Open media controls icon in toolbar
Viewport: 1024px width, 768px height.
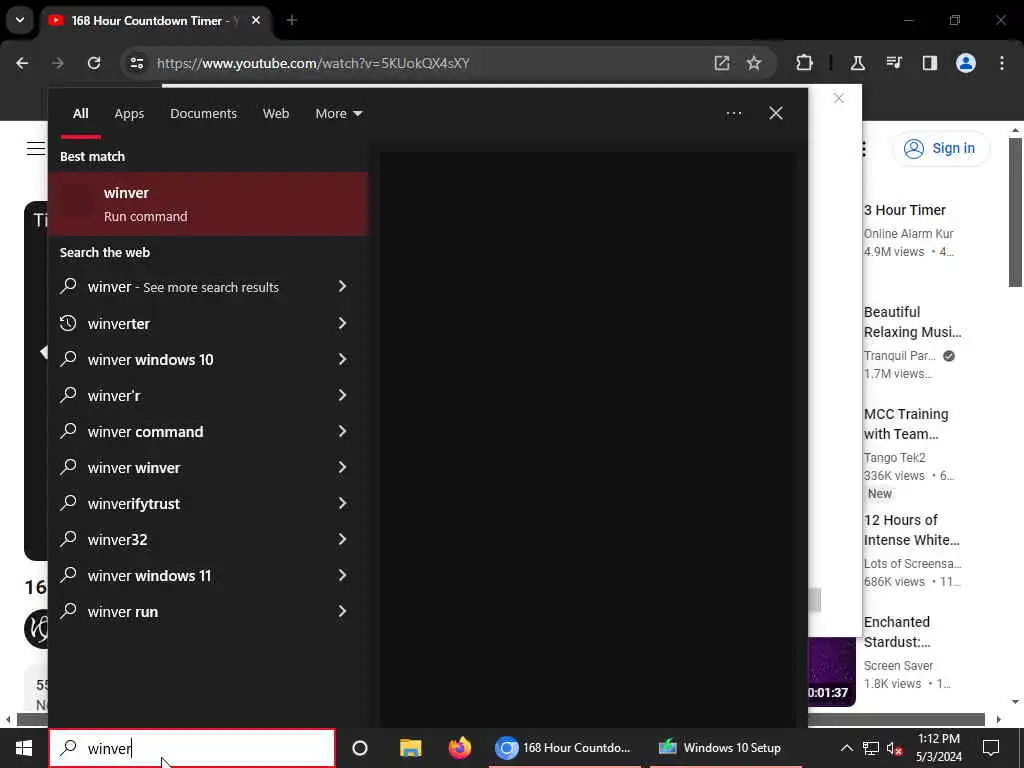click(893, 63)
